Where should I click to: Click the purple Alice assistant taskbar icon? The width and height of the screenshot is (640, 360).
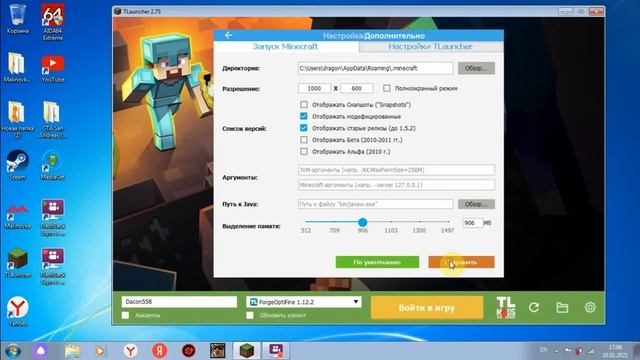coord(40,351)
